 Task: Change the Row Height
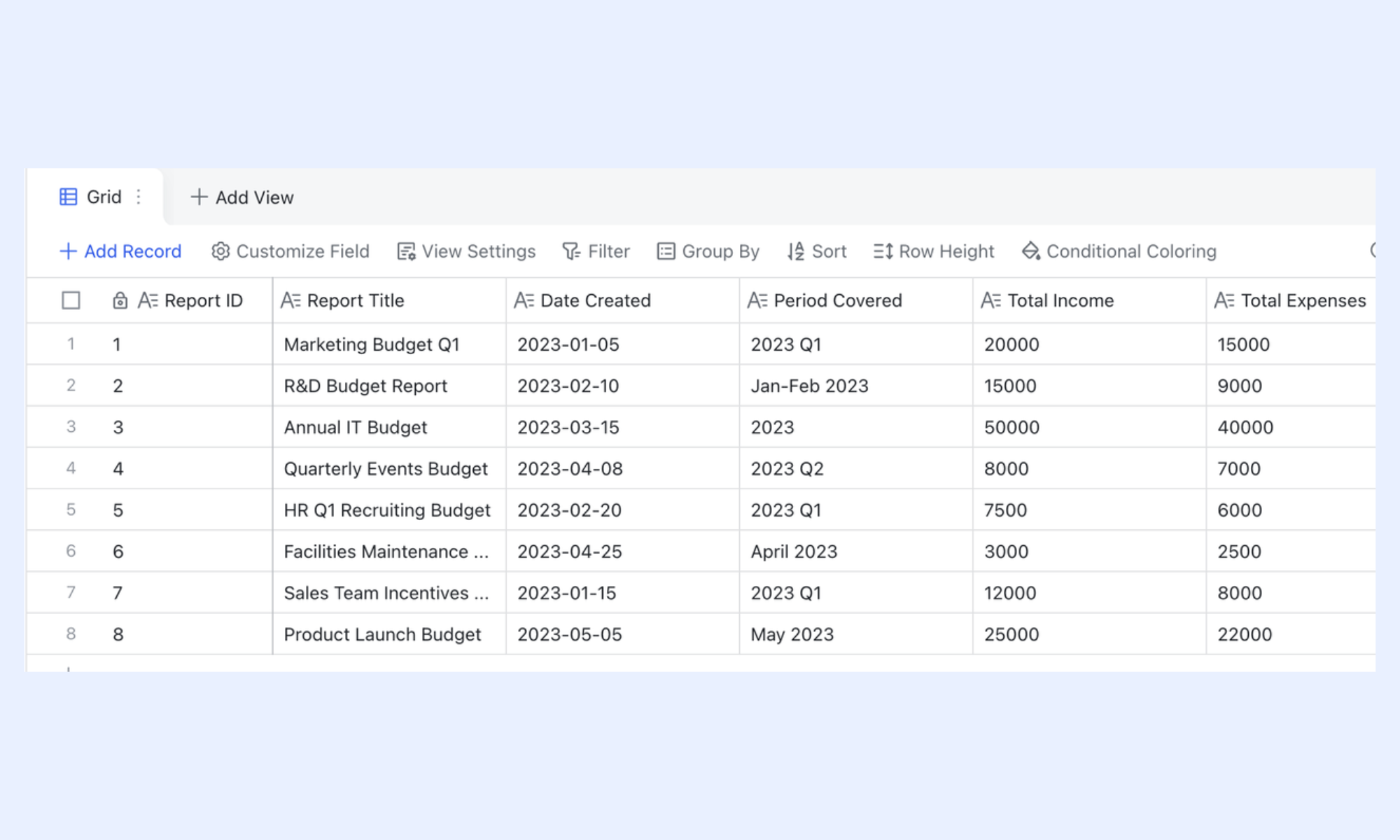pos(933,251)
